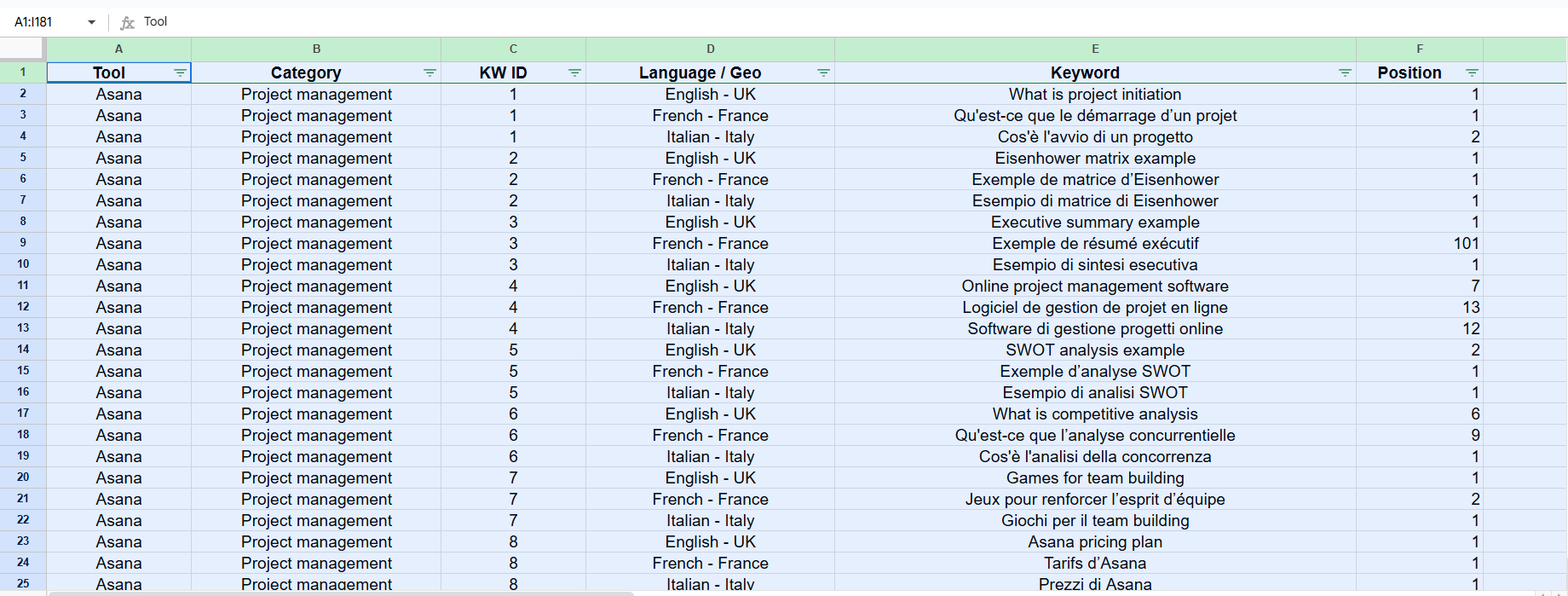Select cell 'What is competitive analysis'
This screenshot has height=596, width=1568.
(1095, 414)
